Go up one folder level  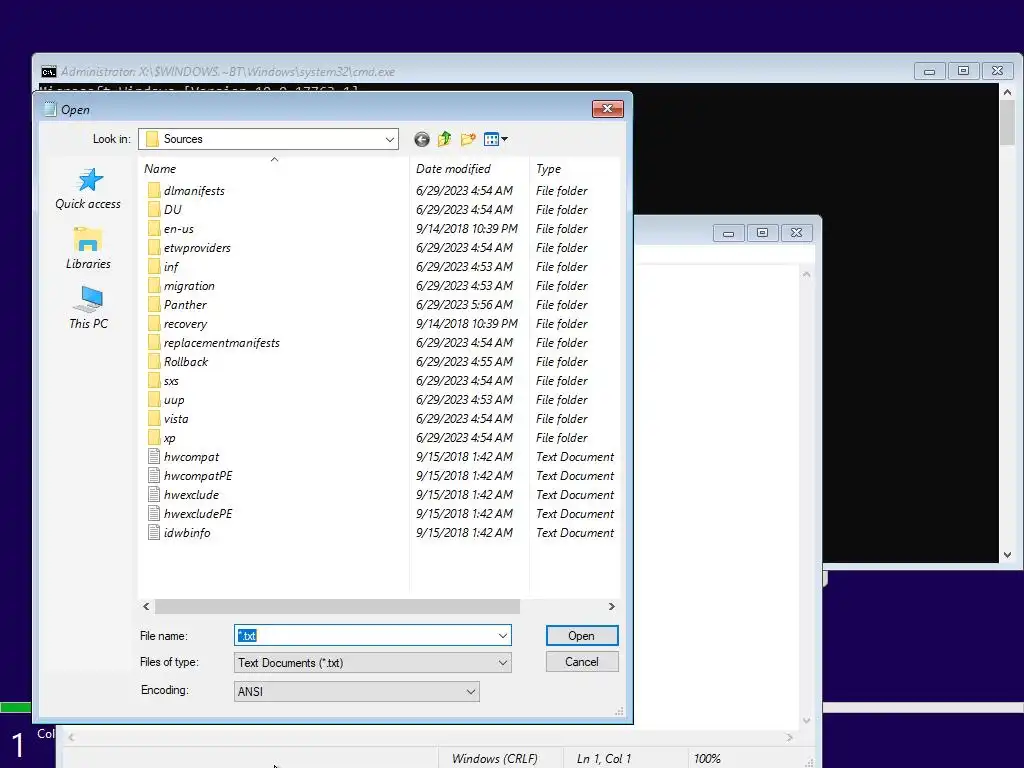[x=445, y=139]
